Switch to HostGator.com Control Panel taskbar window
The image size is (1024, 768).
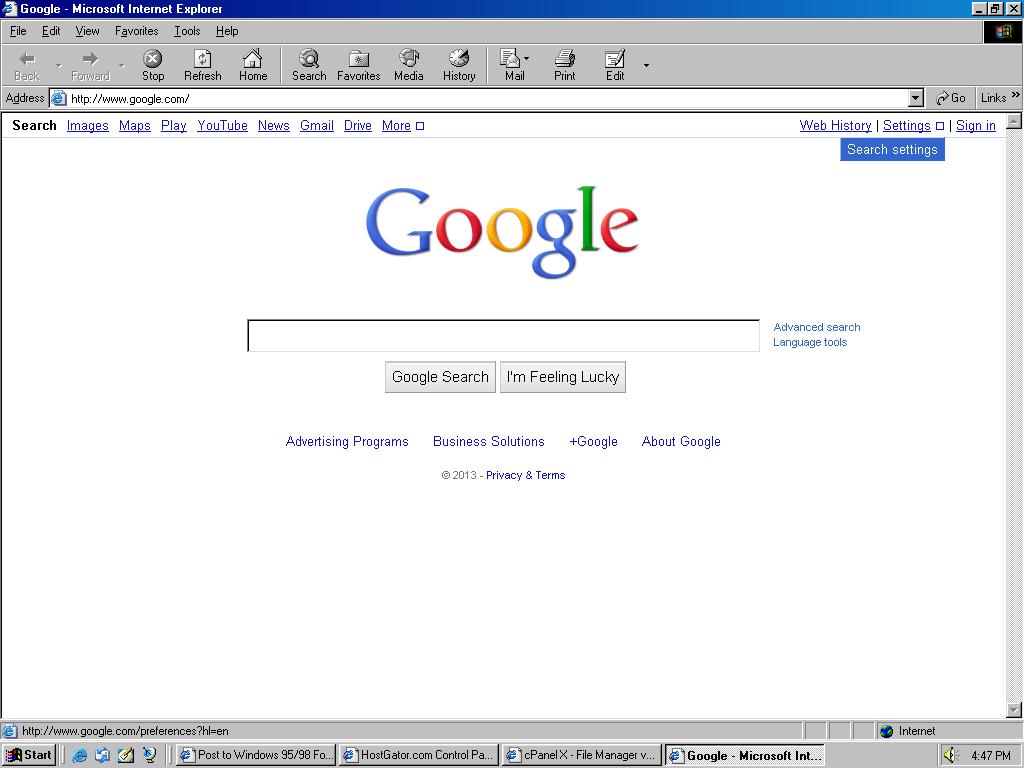[419, 756]
